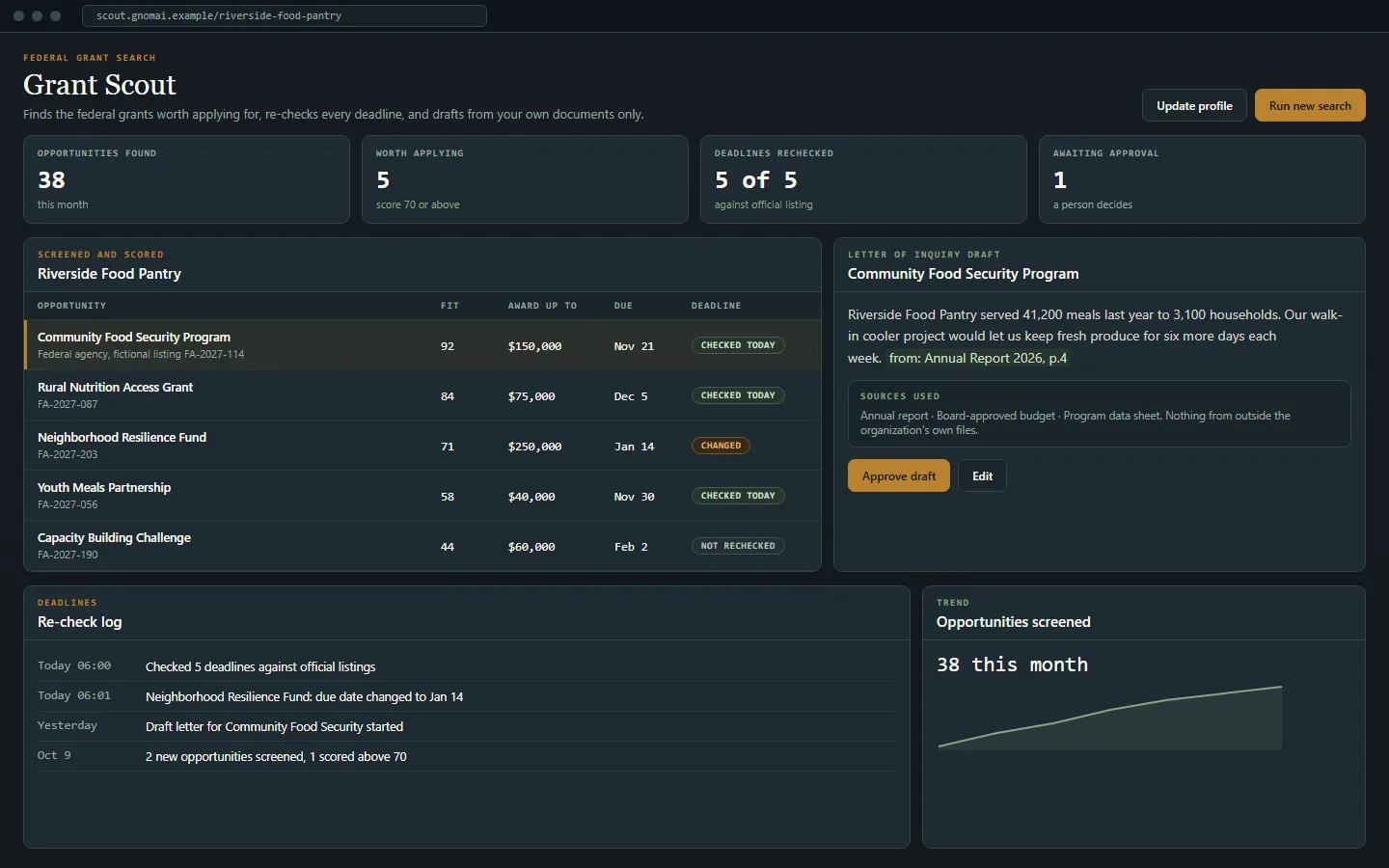Click the '38 this month' trend value
Viewport: 1389px width, 868px height.
tap(1012, 665)
